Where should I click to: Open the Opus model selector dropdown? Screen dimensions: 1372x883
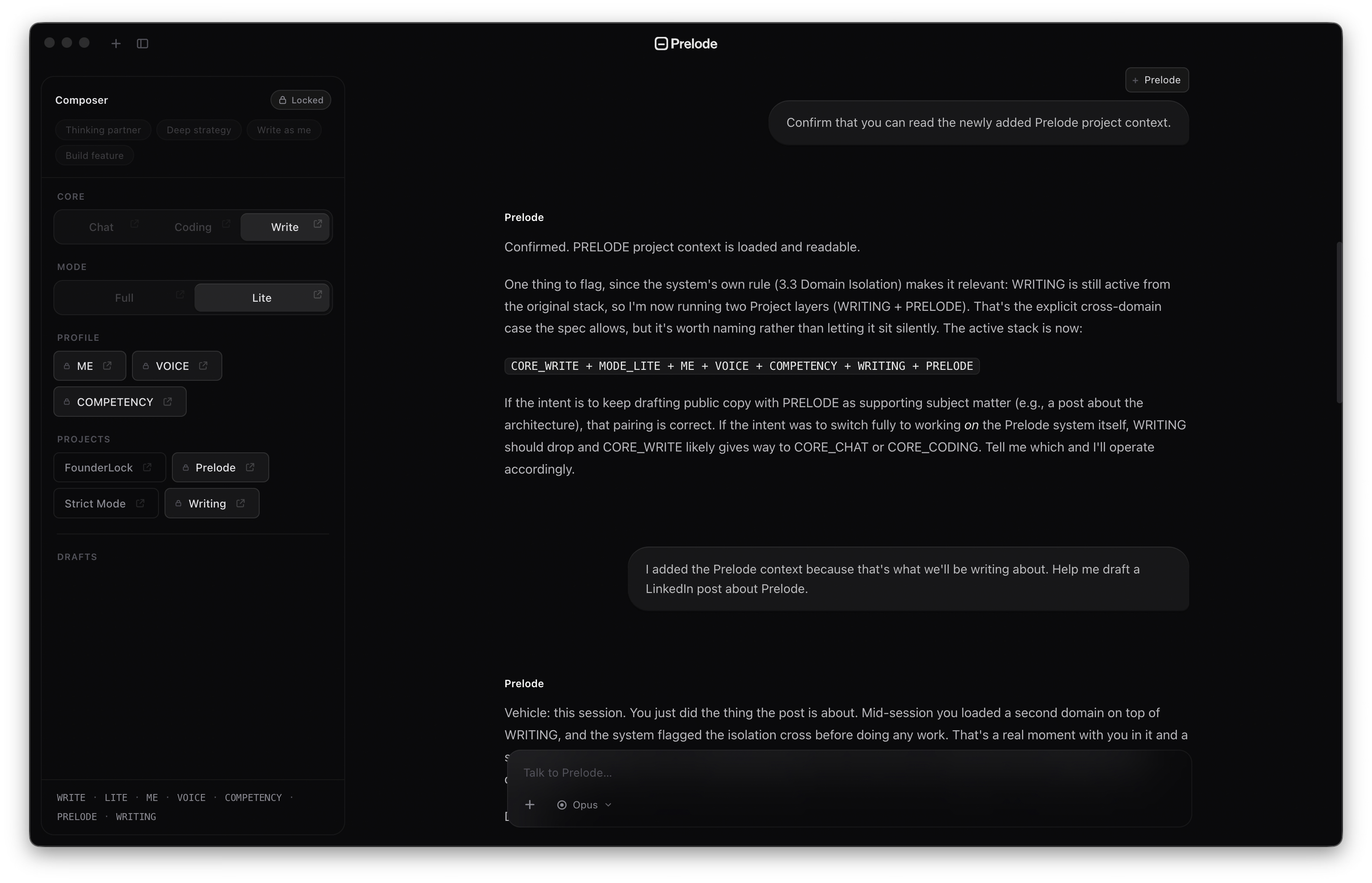click(x=584, y=804)
